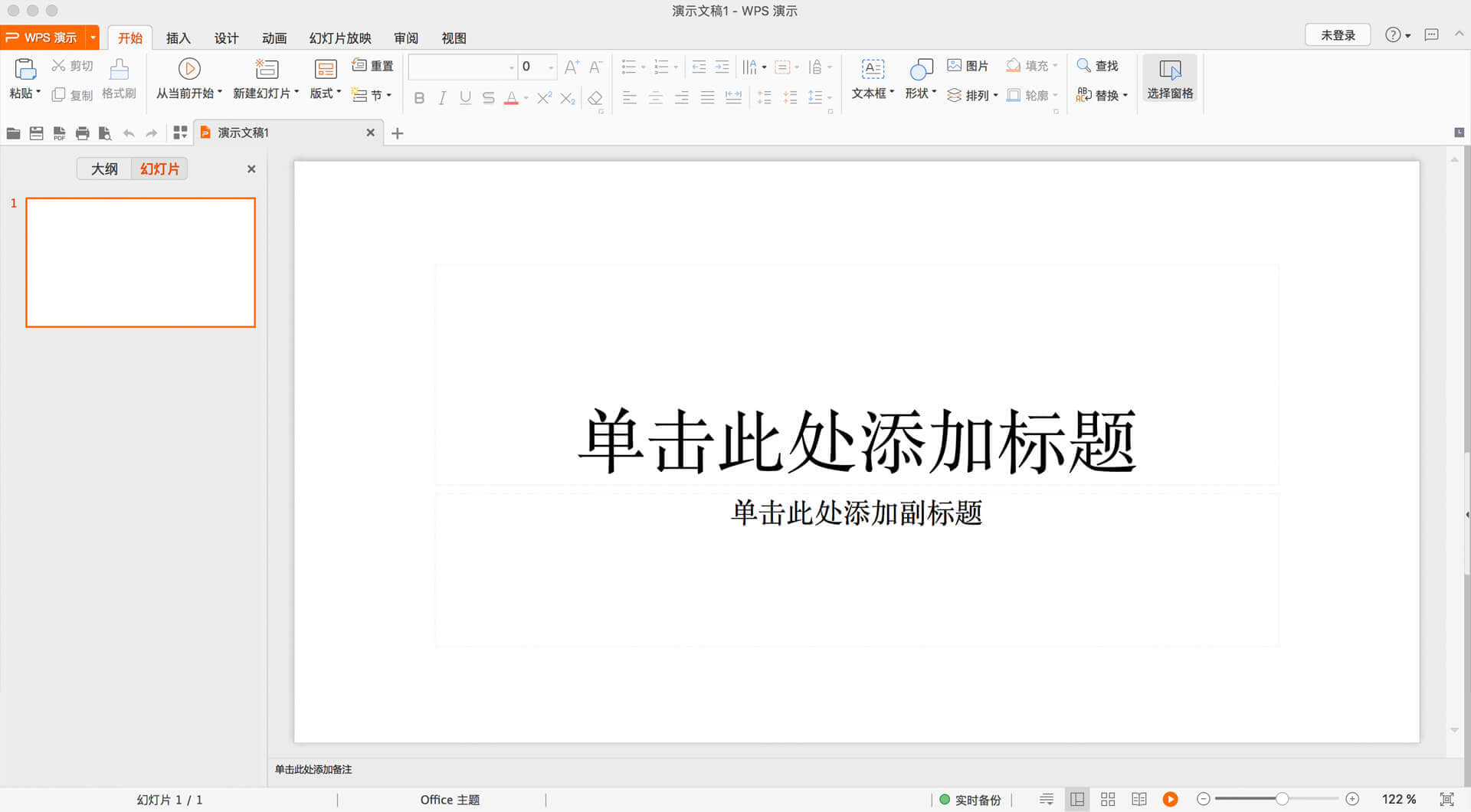
Task: Align text left
Action: 629,97
